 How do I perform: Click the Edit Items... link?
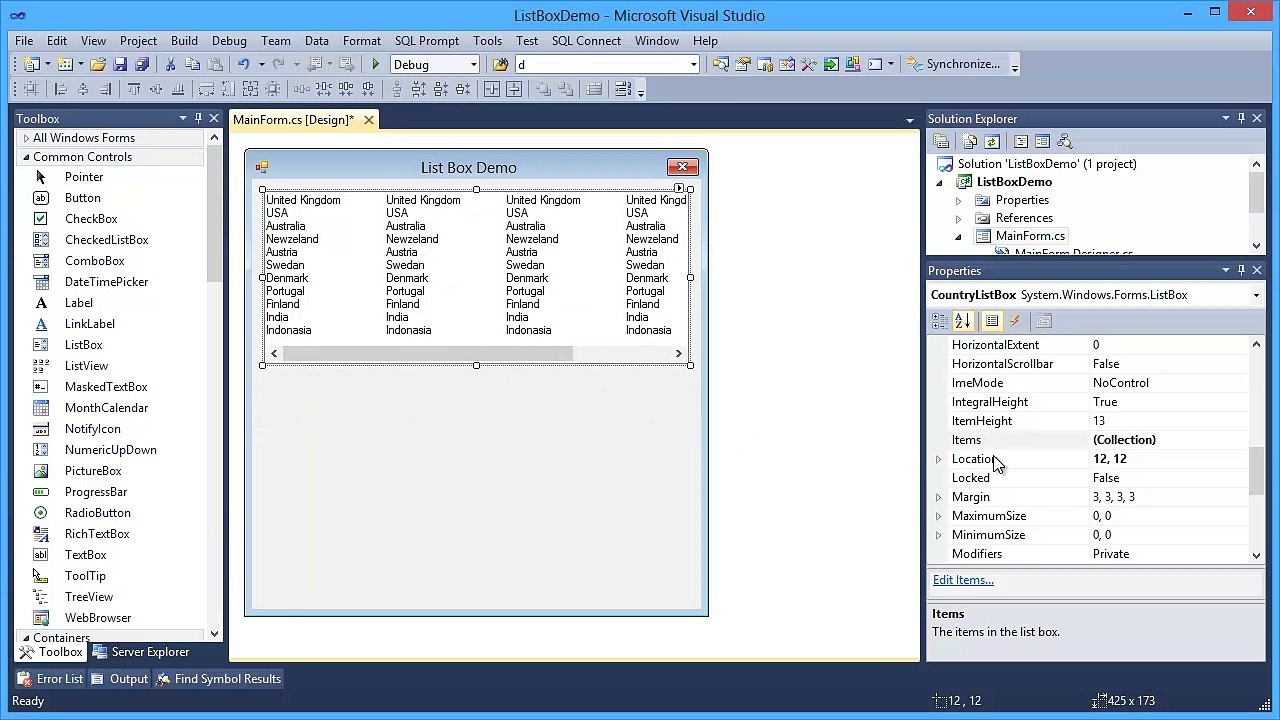coord(963,580)
